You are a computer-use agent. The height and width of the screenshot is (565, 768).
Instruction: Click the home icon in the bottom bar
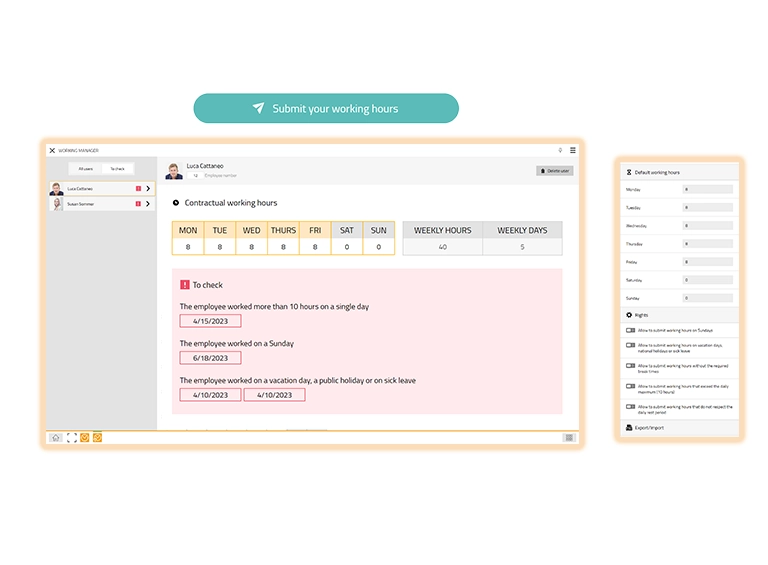56,438
